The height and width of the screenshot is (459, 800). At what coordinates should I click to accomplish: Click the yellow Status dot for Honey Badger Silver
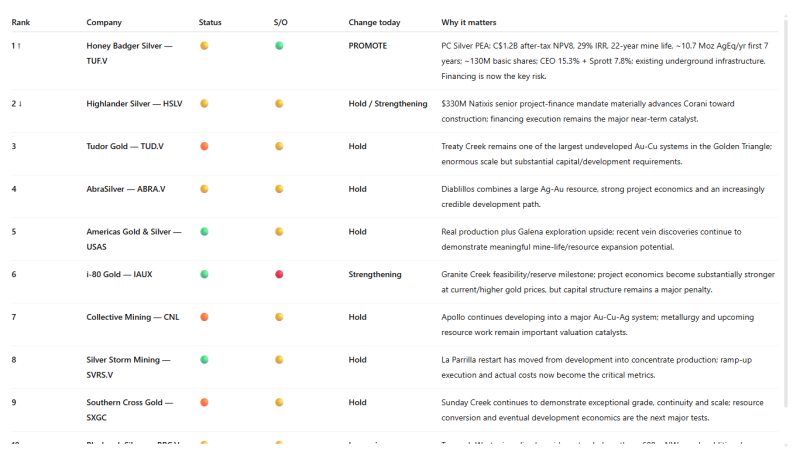pos(204,45)
